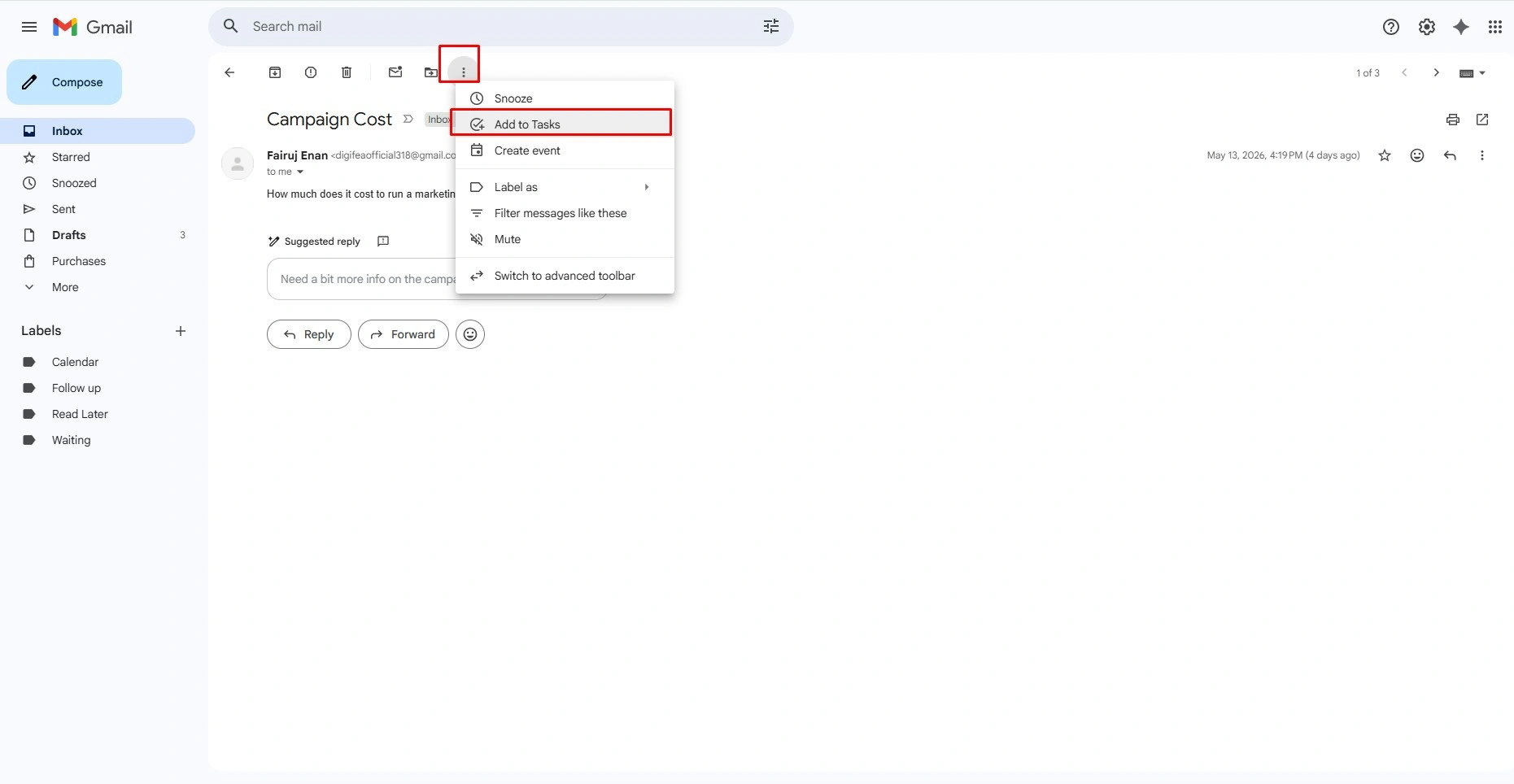Image resolution: width=1514 pixels, height=784 pixels.
Task: Click the sender name Fairuj Enan
Action: point(297,155)
